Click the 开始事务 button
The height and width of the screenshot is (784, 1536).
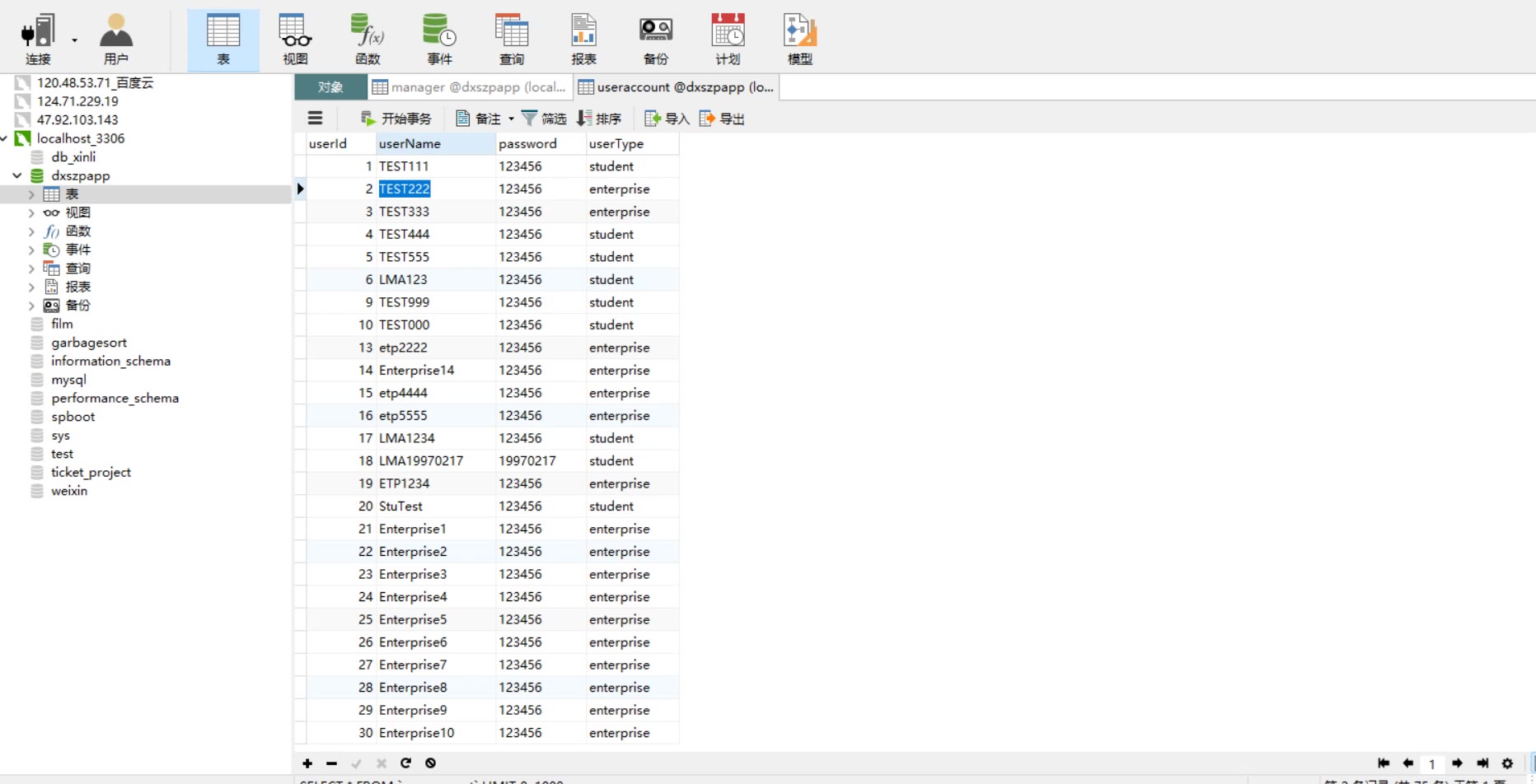tap(396, 119)
